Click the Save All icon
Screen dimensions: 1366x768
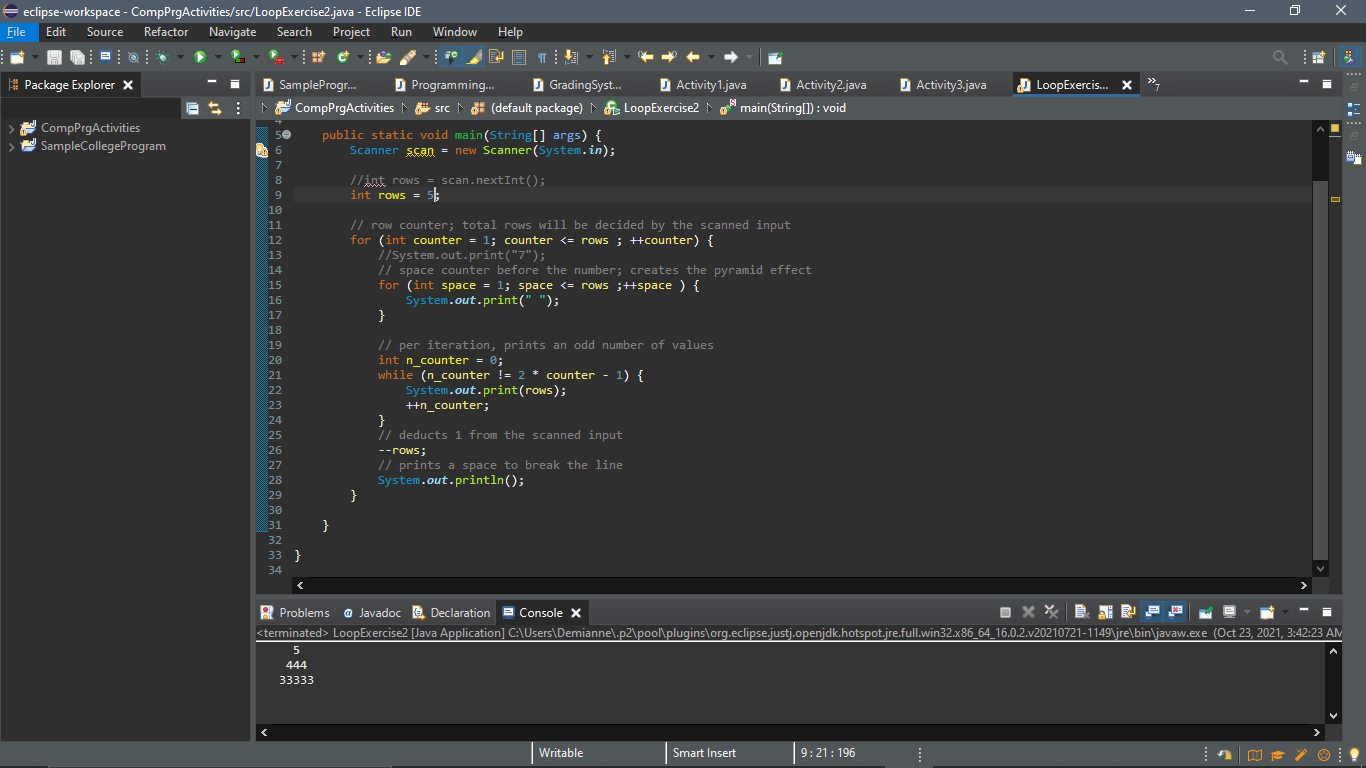click(x=77, y=58)
